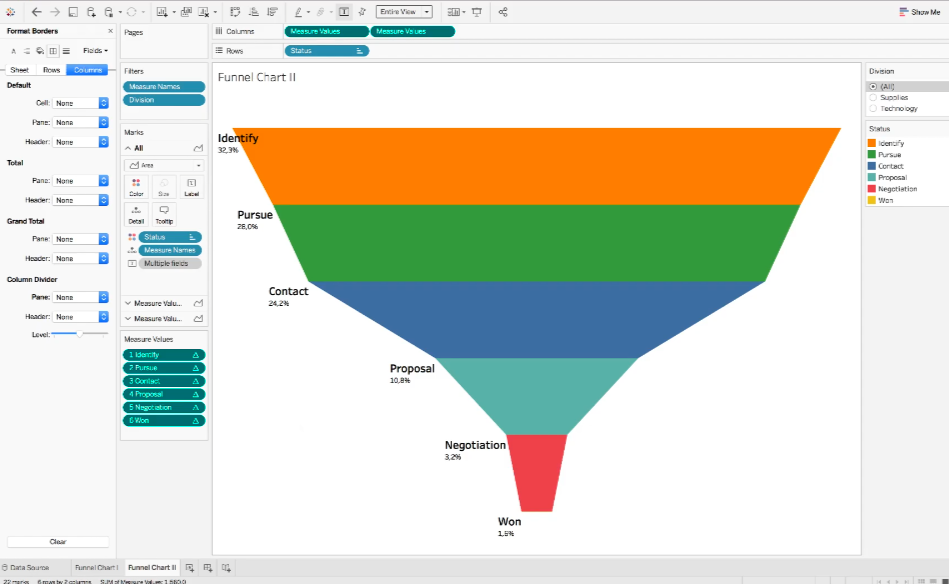
Task: Adjust the column divider Level slider
Action: [79, 334]
